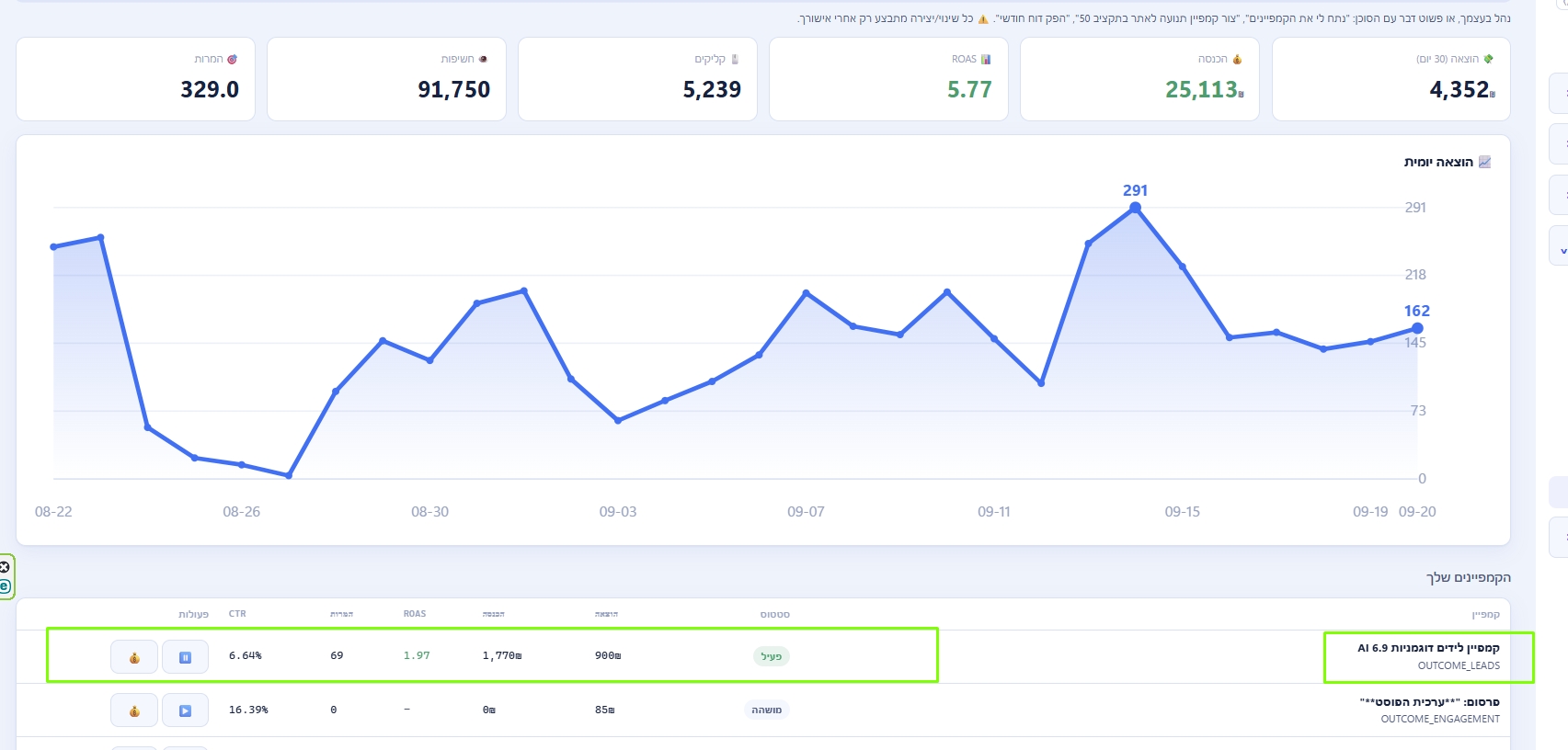1568x750 pixels.
Task: Open the campaign named קמפיין לידים דוגמניות AI 6.9
Action: 1428,648
